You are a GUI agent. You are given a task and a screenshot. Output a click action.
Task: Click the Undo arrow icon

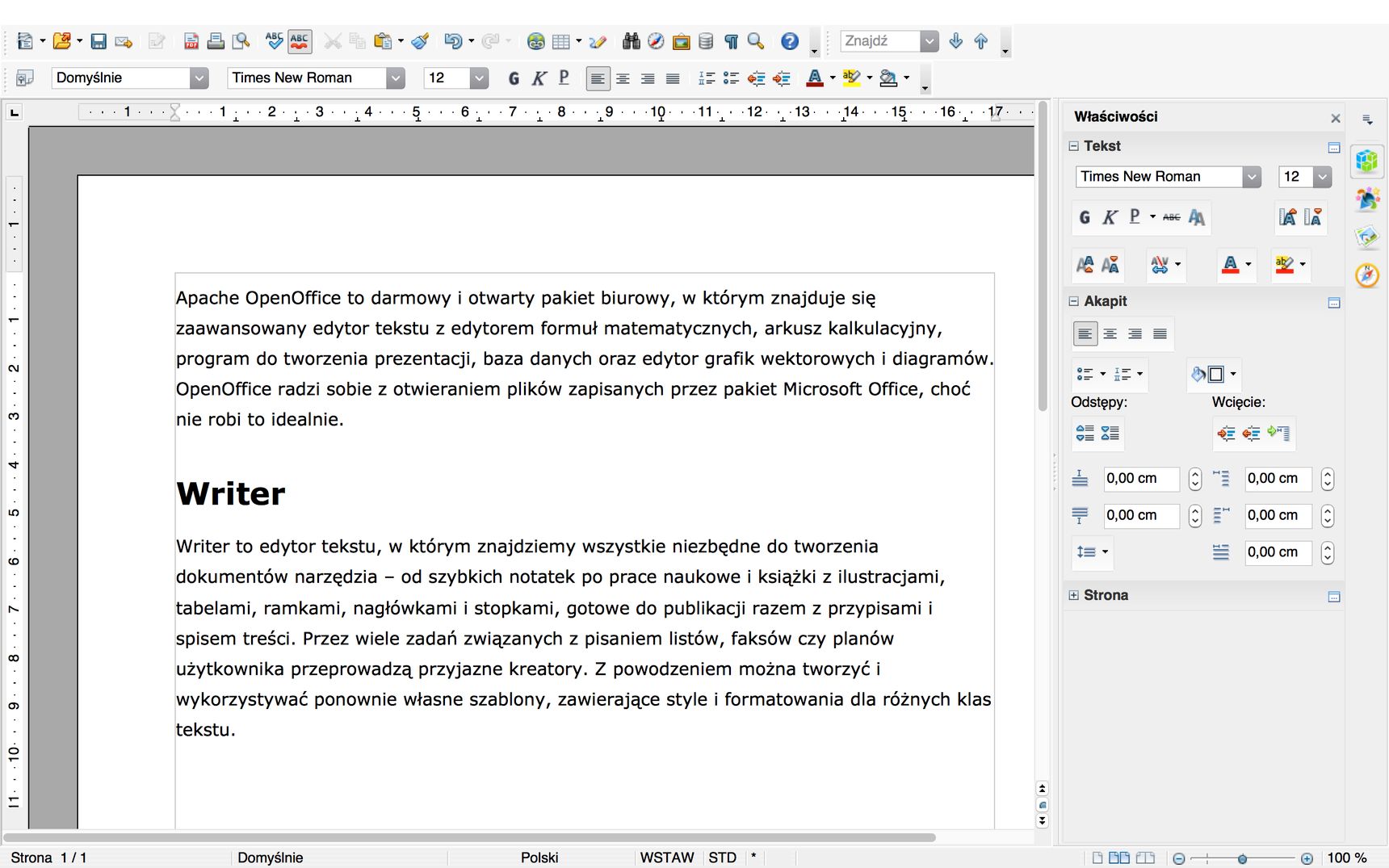453,41
